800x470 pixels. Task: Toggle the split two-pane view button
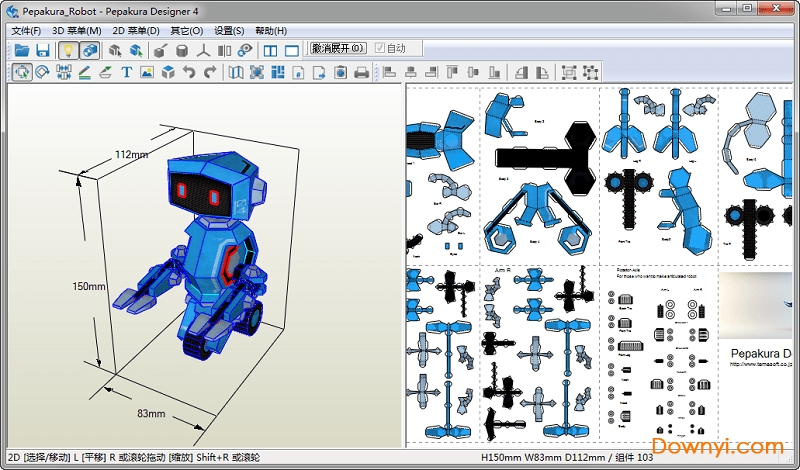[x=270, y=50]
